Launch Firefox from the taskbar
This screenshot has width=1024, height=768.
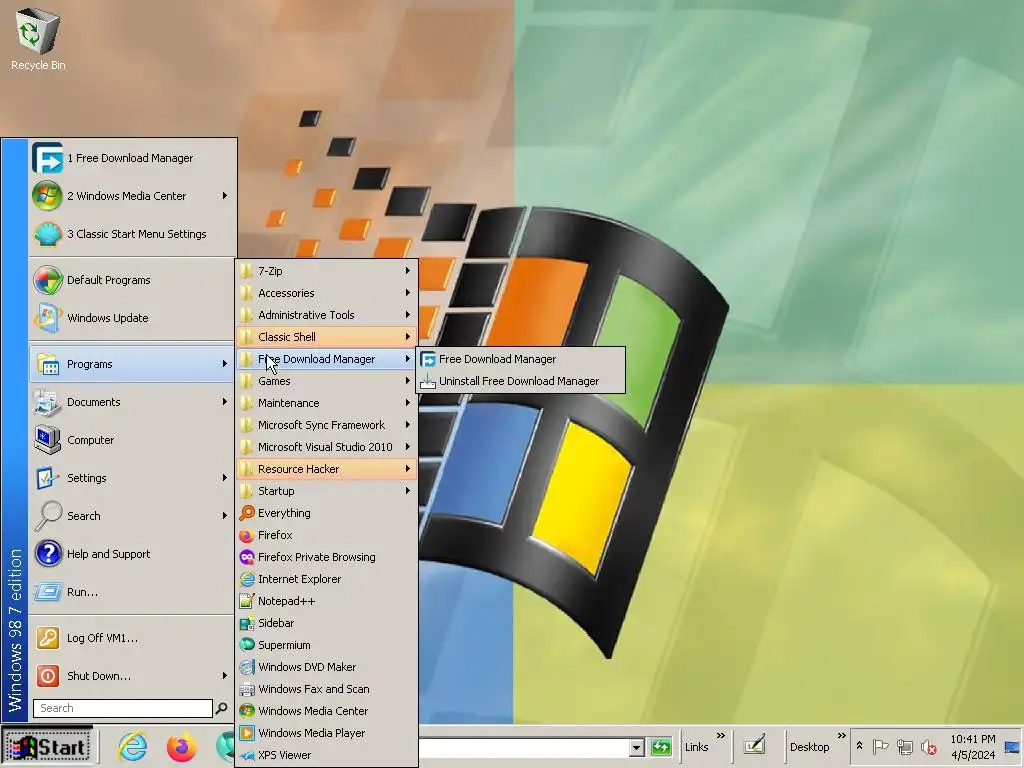point(181,747)
